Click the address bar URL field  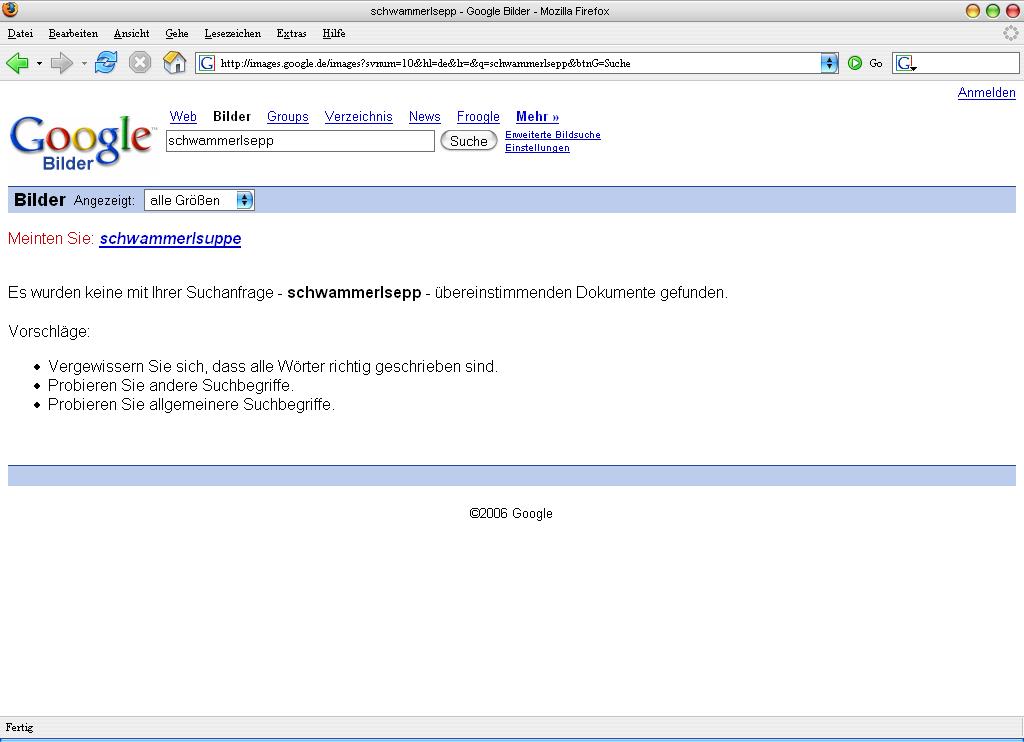(516, 63)
